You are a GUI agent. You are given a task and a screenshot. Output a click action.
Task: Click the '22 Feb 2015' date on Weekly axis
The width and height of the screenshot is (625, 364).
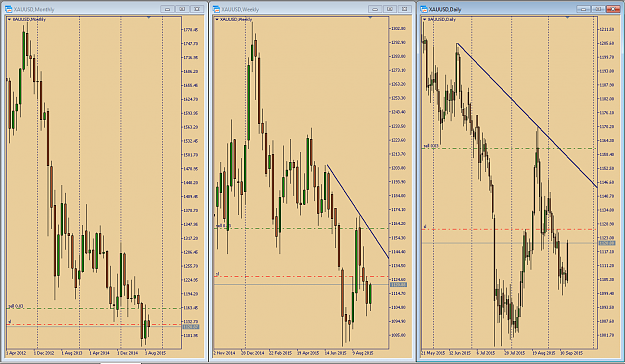280,352
